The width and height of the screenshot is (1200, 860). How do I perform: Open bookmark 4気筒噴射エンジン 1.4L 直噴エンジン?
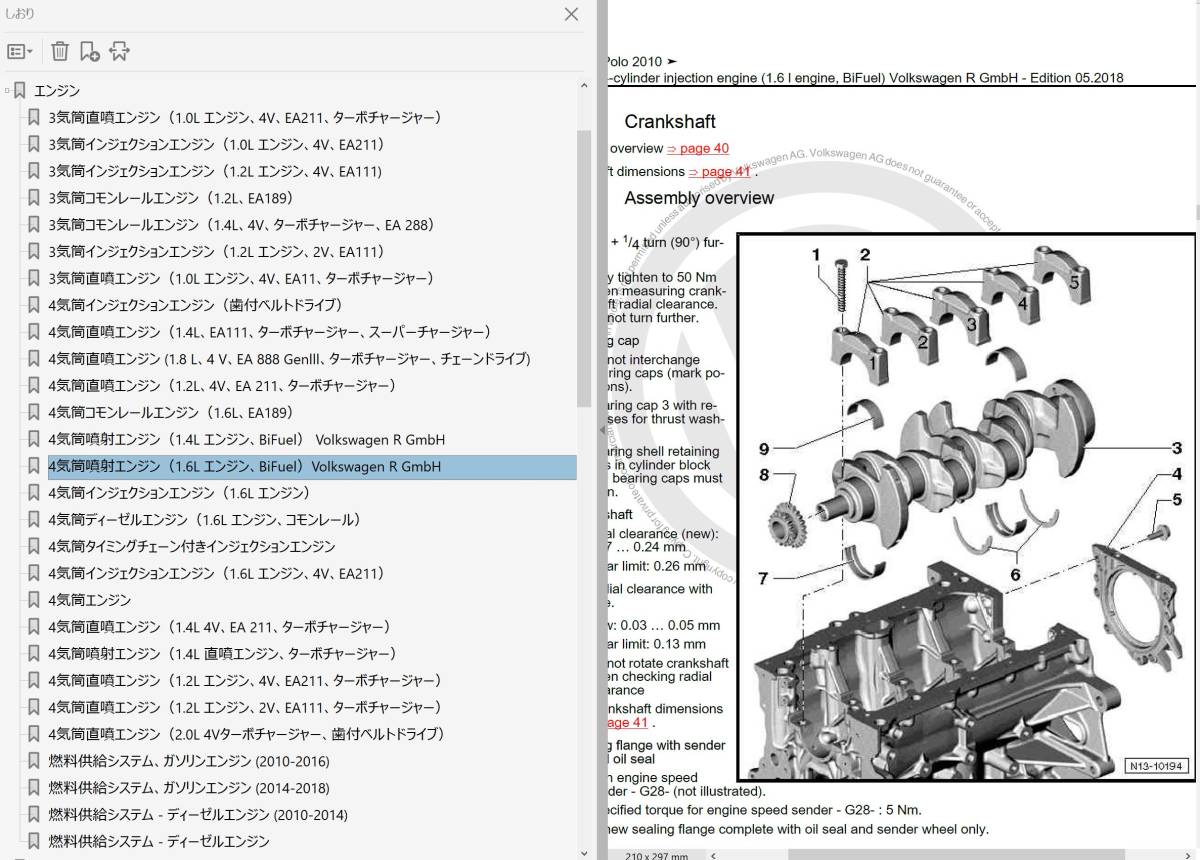[x=223, y=654]
